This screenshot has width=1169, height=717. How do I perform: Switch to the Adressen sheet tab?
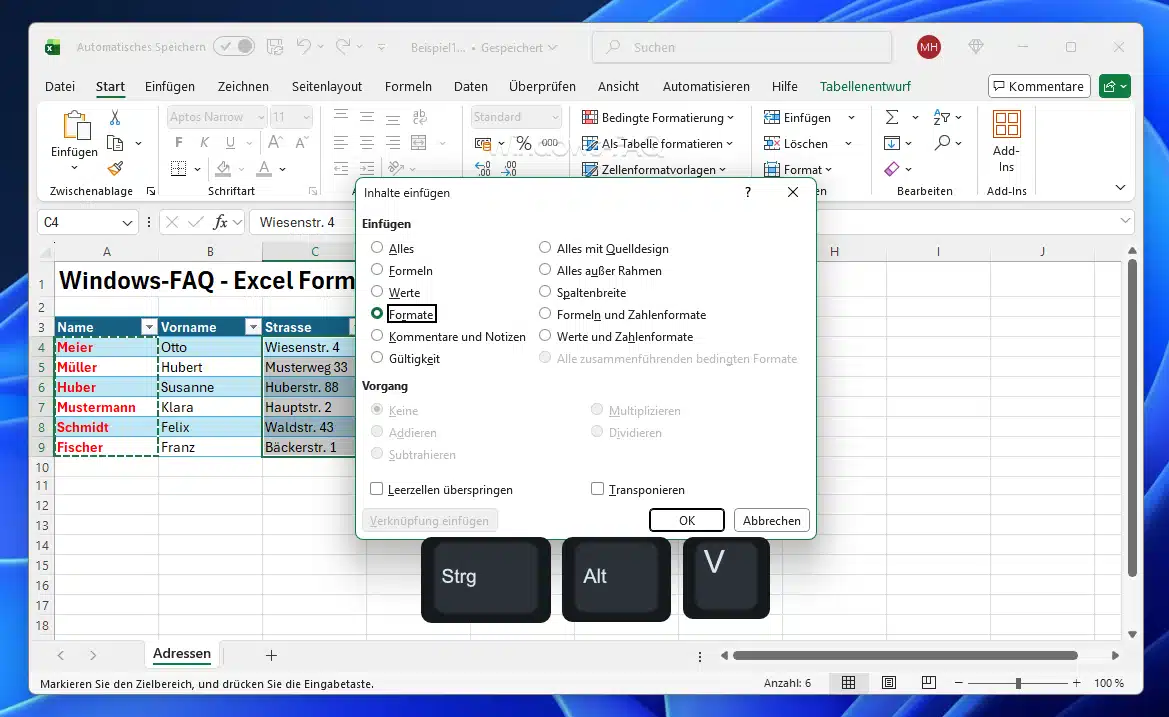pos(182,654)
